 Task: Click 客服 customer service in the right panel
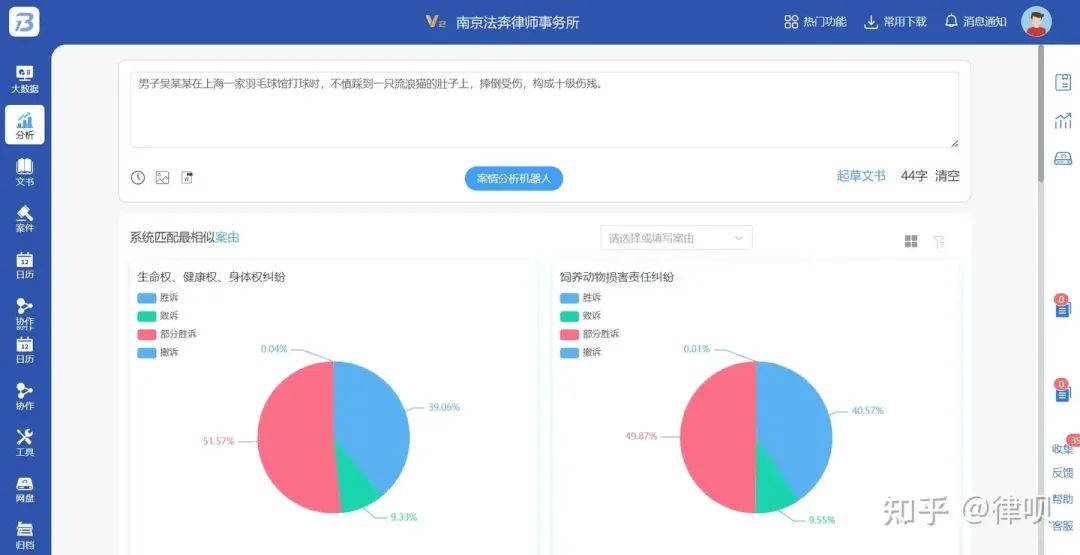[1062, 525]
